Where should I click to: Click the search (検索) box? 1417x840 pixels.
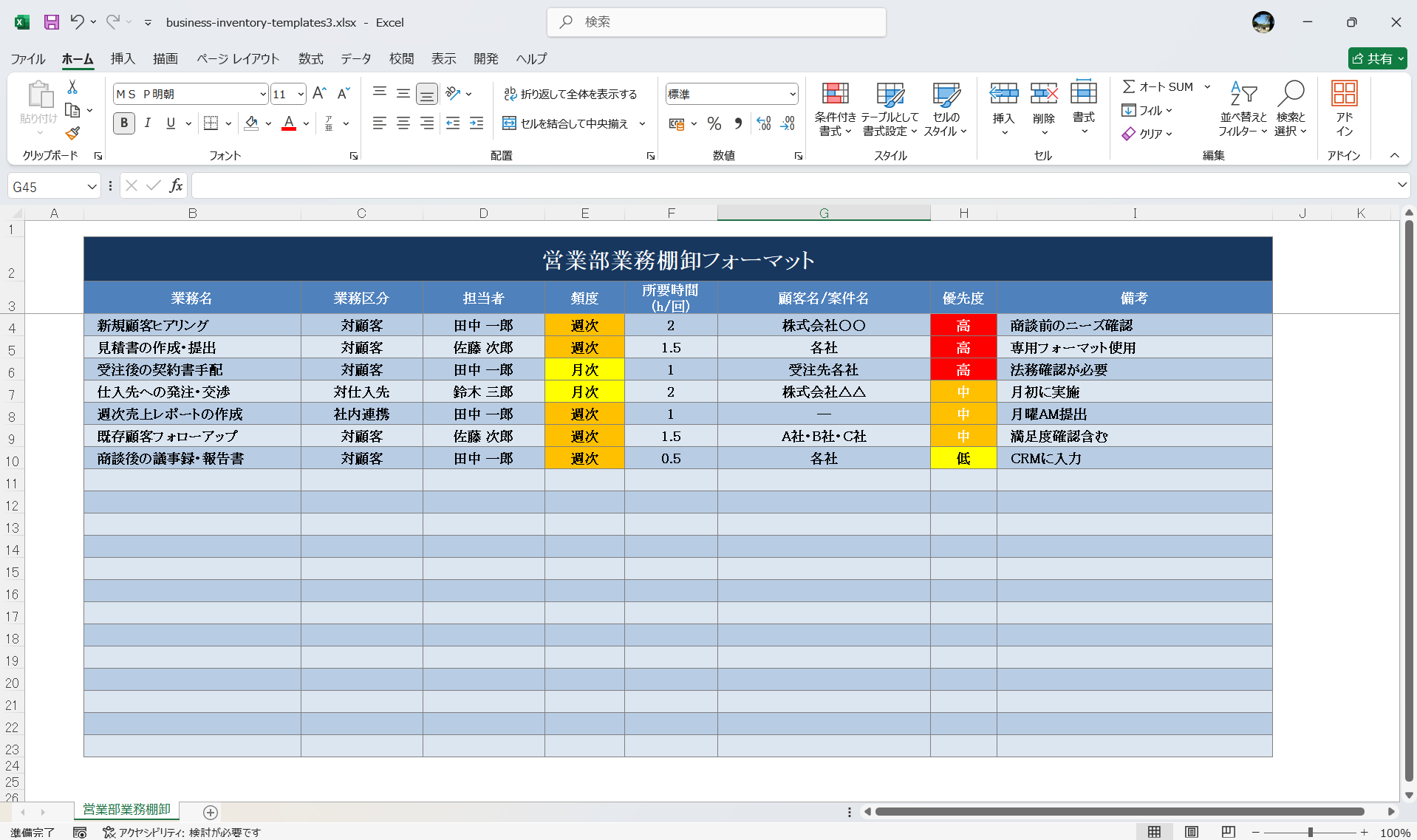coord(717,22)
